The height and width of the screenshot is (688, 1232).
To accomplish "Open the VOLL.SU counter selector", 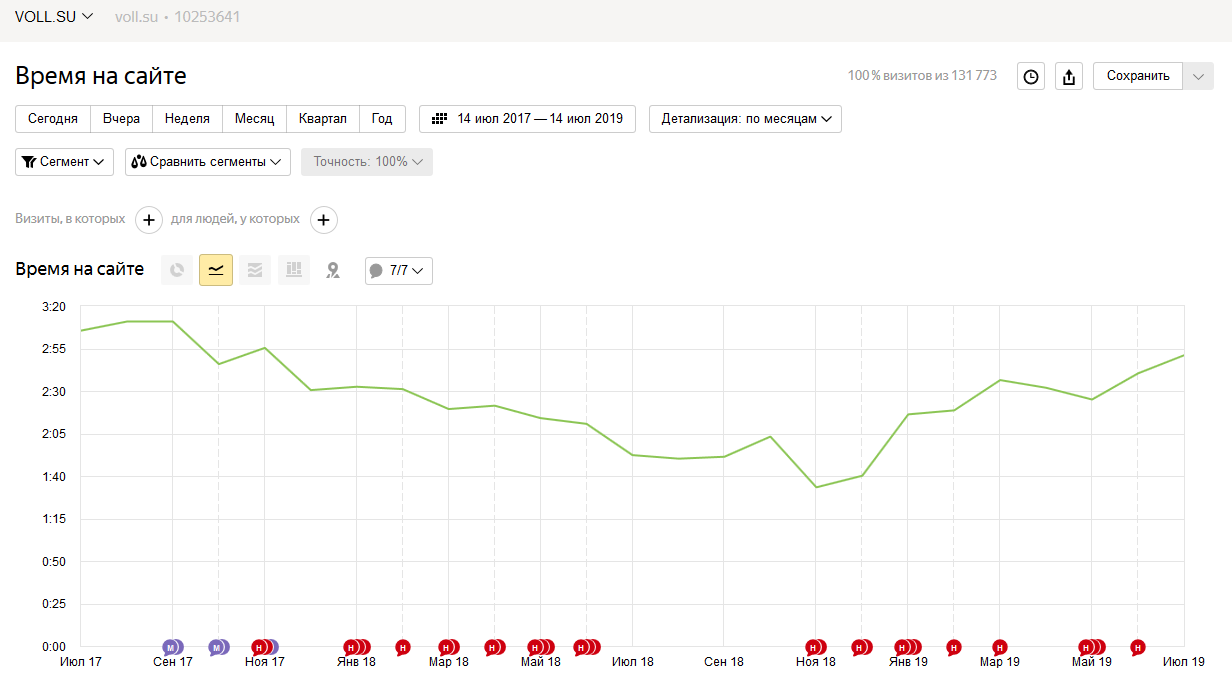I will 54,17.
